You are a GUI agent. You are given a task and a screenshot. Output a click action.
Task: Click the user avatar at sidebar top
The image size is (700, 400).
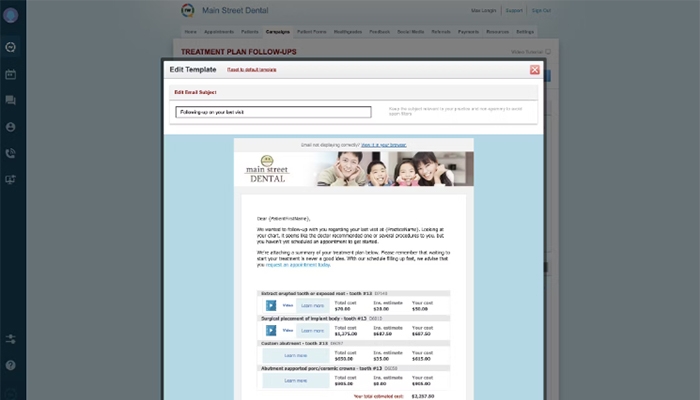10,15
